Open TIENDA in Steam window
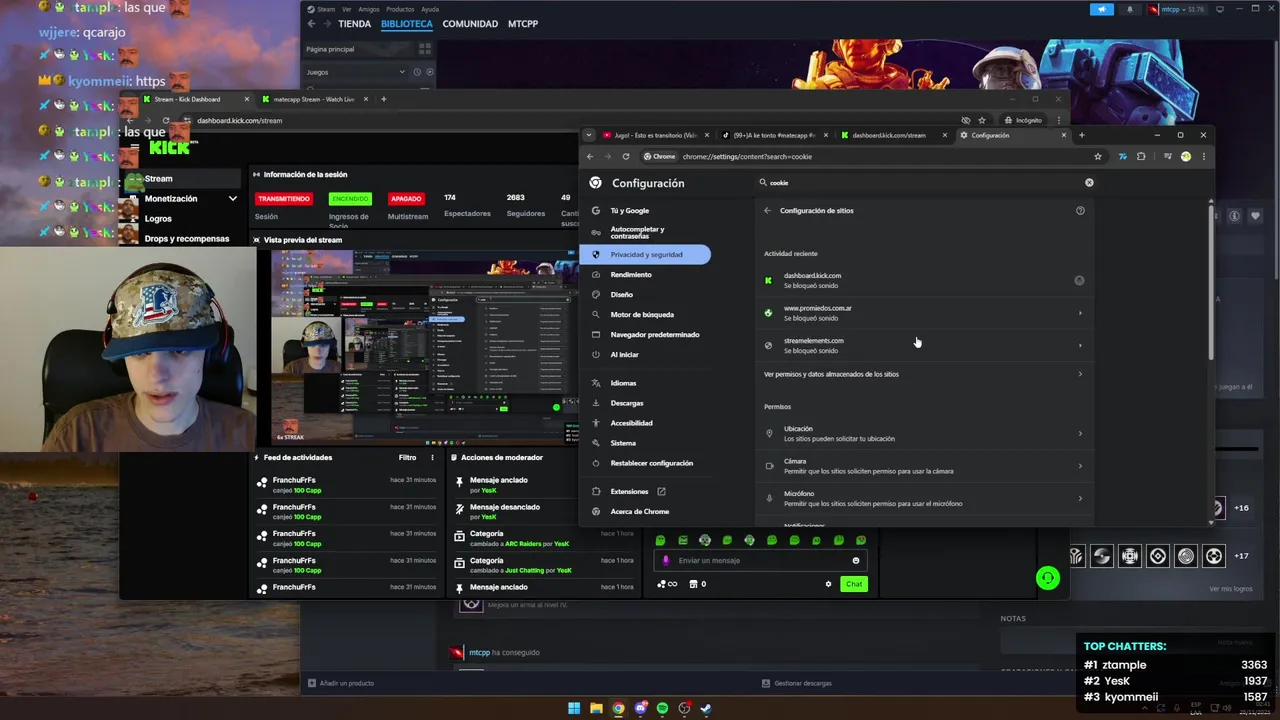1280x720 pixels. (x=354, y=24)
